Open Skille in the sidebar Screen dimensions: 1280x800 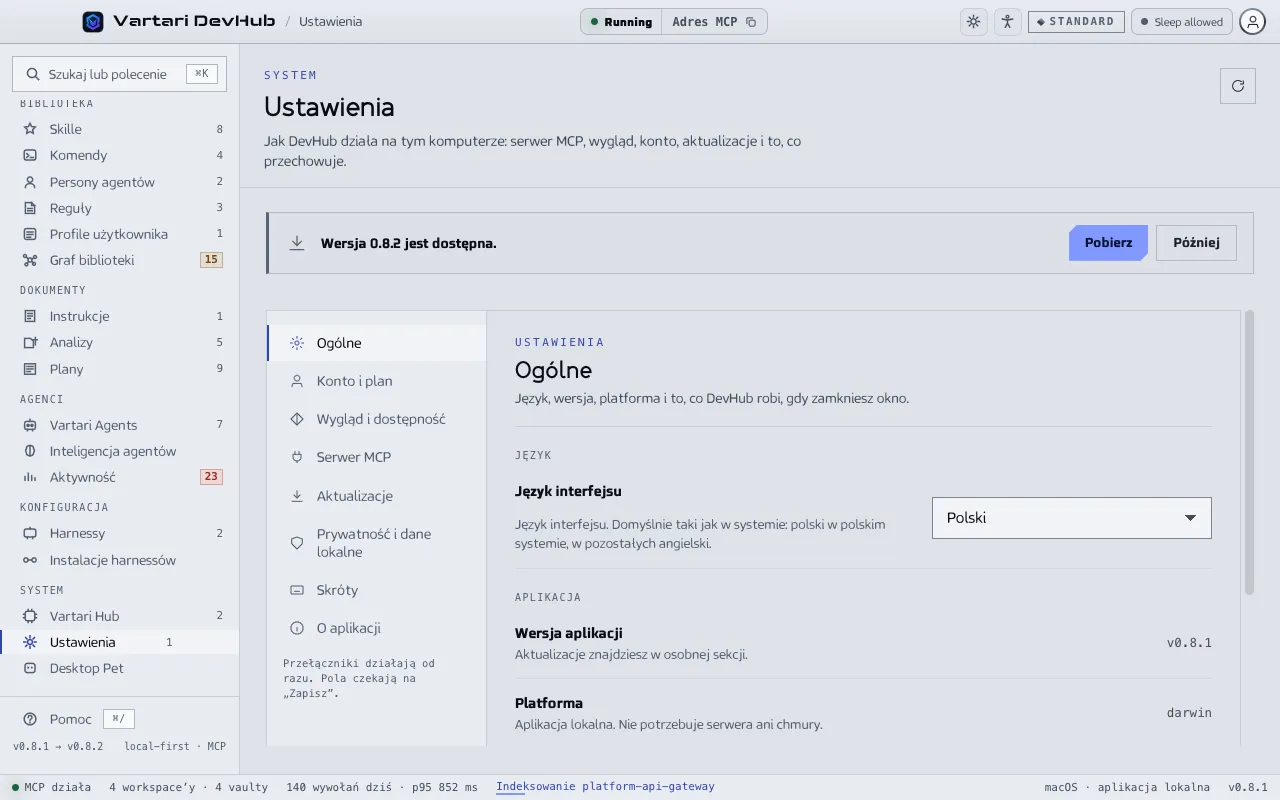(120, 129)
